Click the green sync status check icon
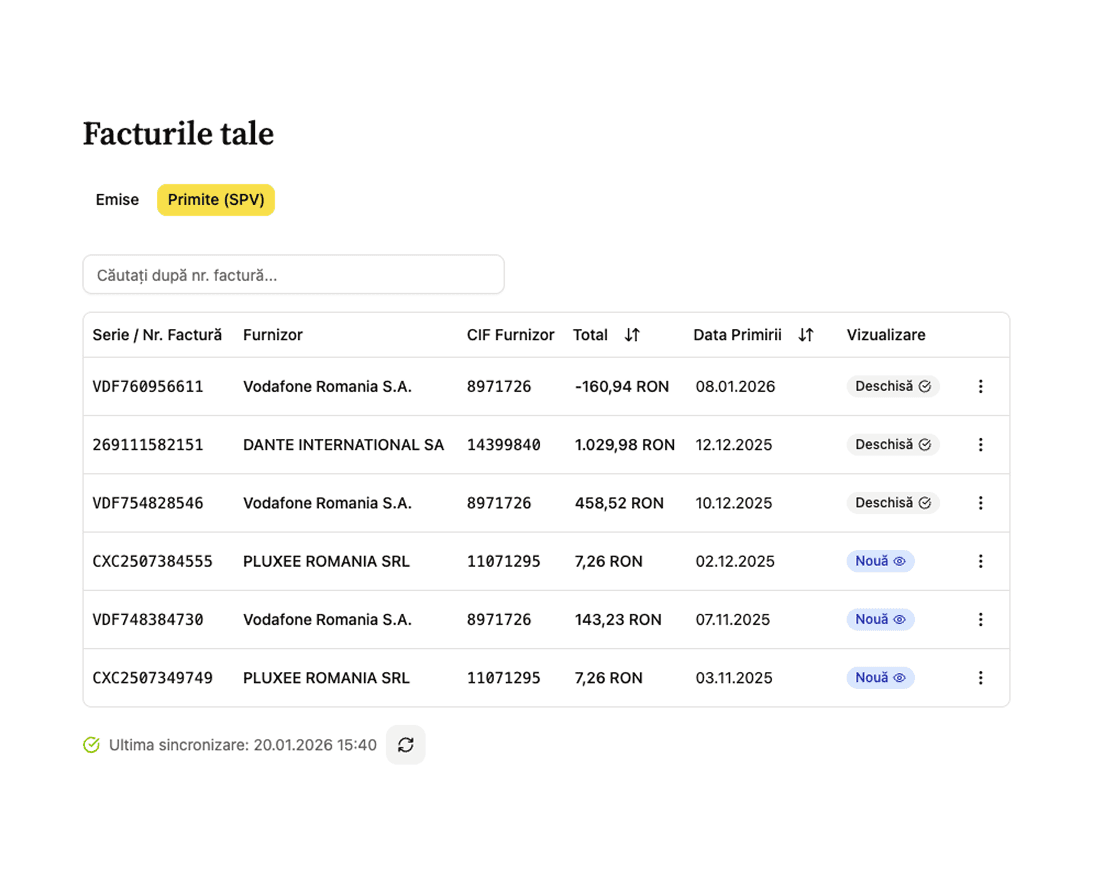Screen dimensions: 1094x885 (91, 745)
